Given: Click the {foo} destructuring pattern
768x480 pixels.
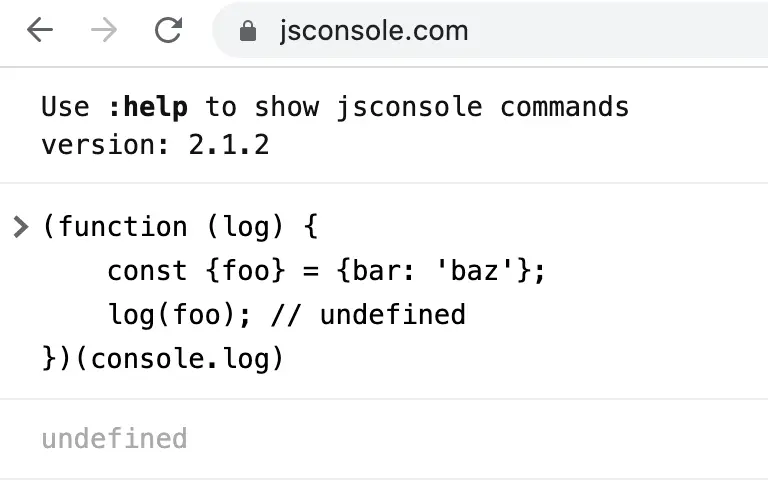Looking at the screenshot, I should click(245, 271).
